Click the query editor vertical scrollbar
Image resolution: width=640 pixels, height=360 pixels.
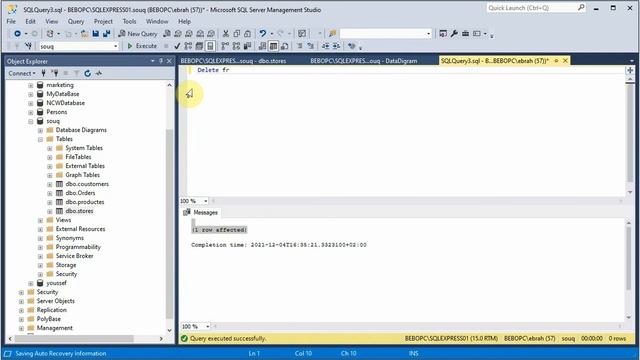(x=630, y=133)
